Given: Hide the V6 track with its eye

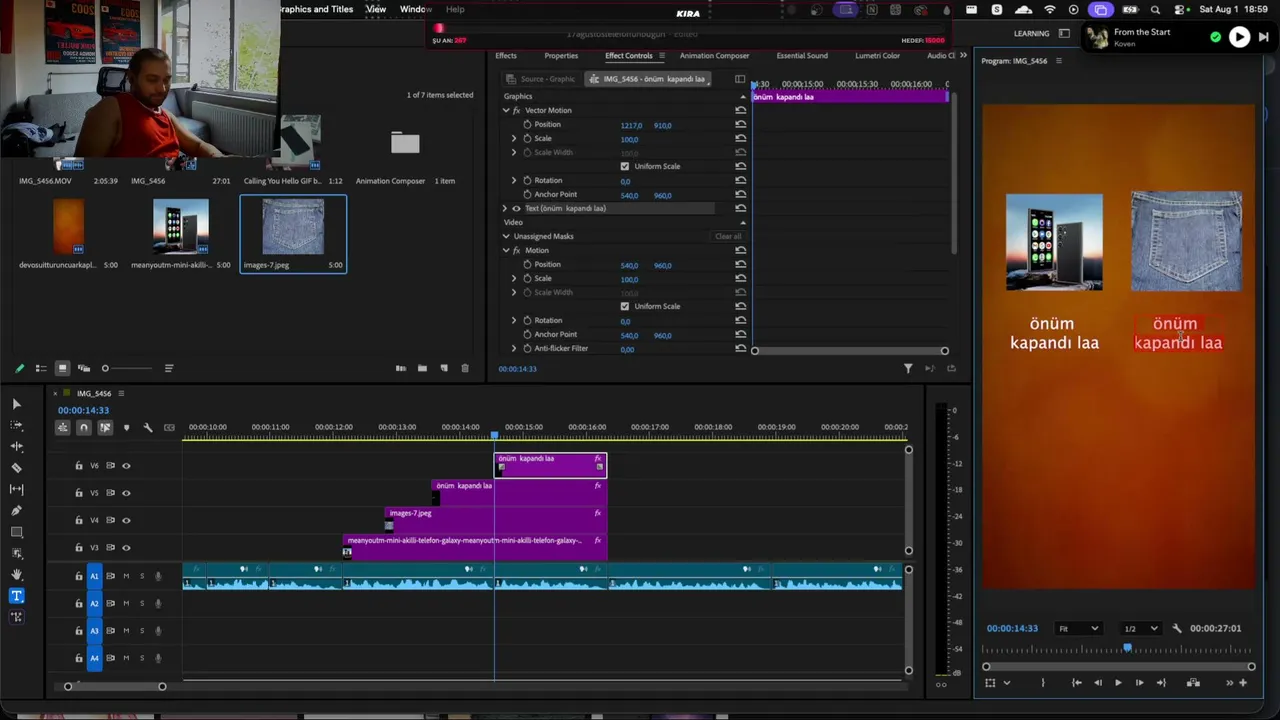Looking at the screenshot, I should tap(126, 465).
